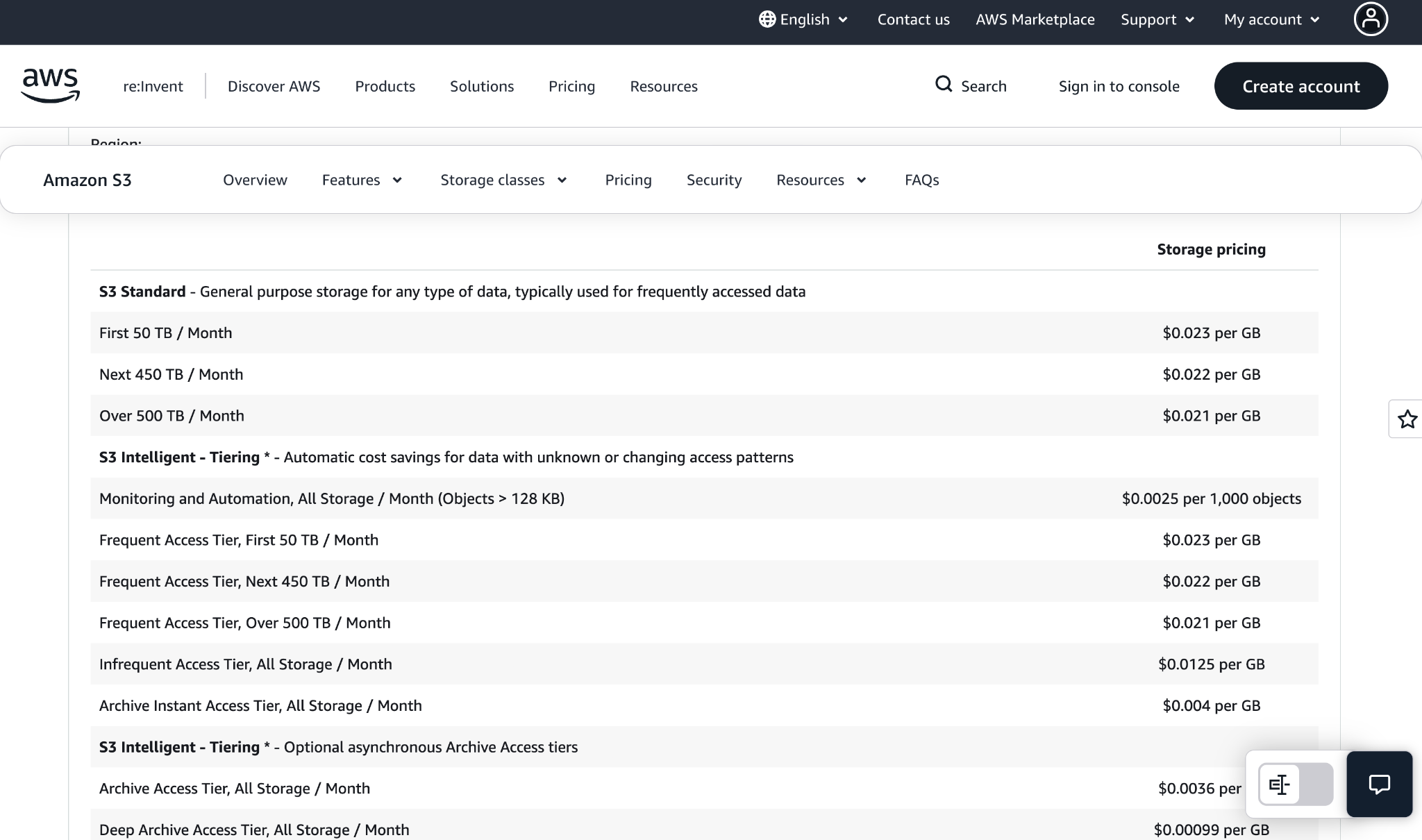Go to re:Invent link

tap(153, 86)
